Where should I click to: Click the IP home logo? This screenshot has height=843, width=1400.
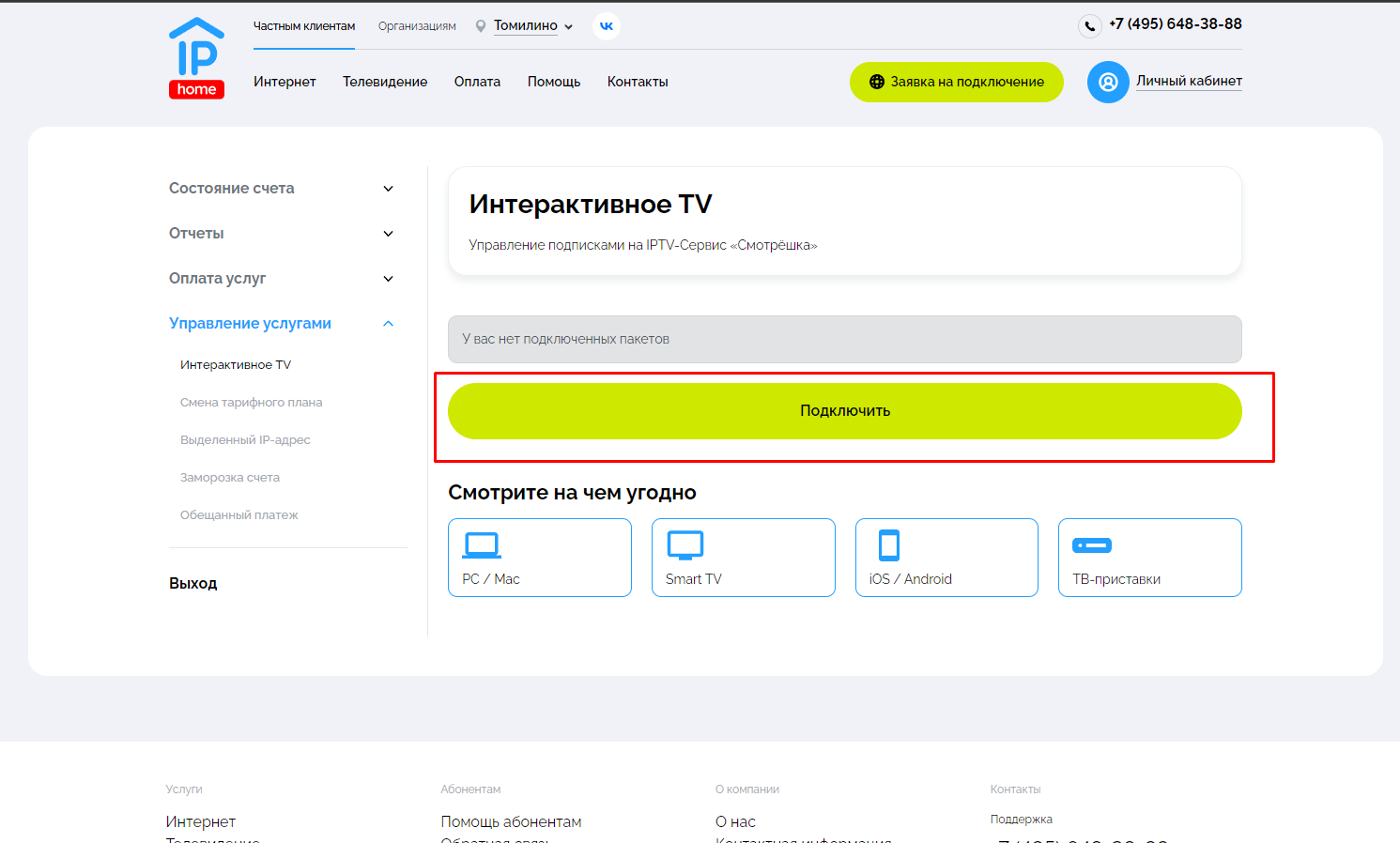196,58
